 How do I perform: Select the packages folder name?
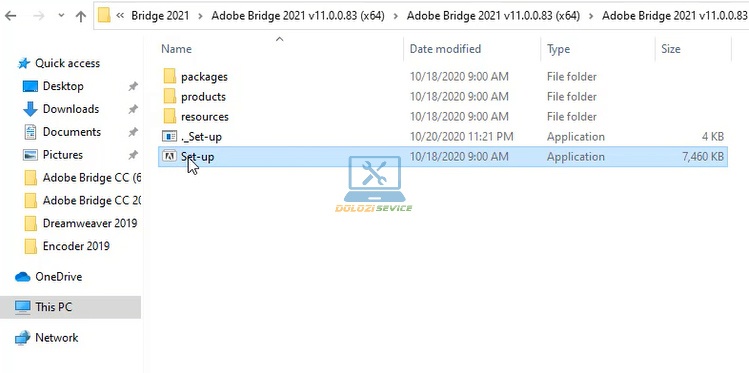[x=204, y=77]
